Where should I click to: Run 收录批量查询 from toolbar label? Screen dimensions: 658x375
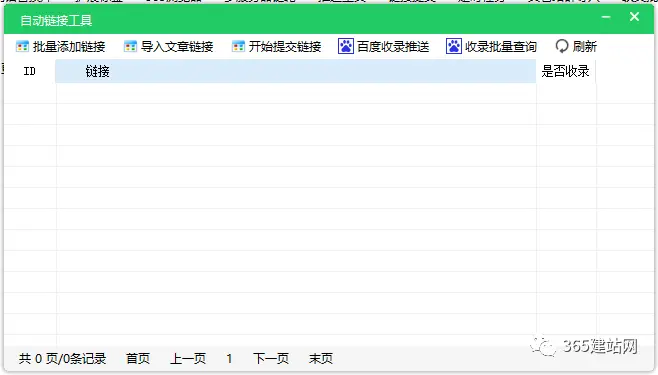pyautogui.click(x=501, y=47)
